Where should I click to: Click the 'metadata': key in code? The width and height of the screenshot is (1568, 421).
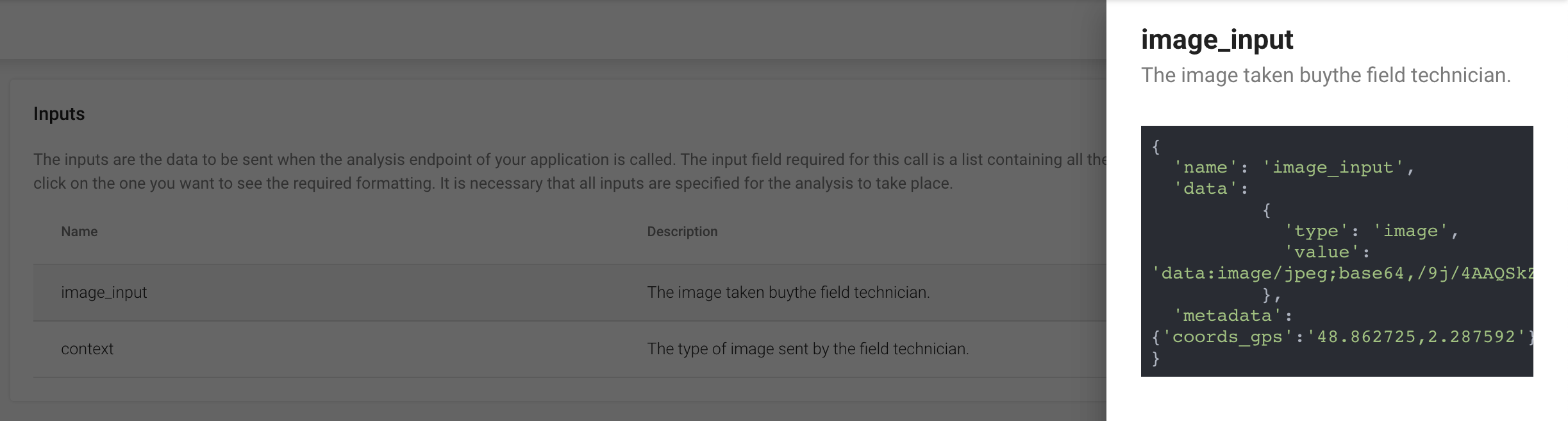pyautogui.click(x=1232, y=316)
